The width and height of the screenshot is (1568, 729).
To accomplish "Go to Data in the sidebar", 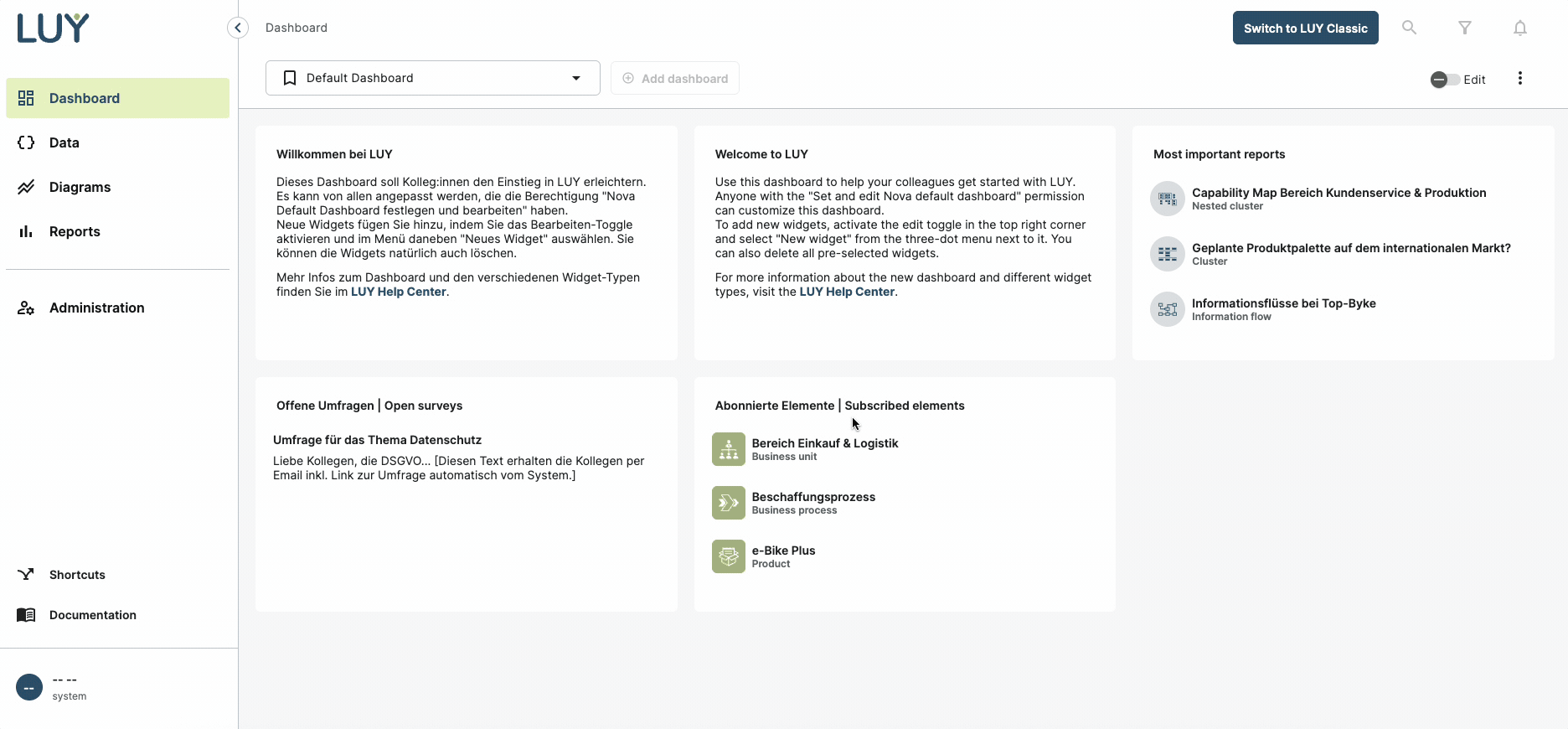I will coord(64,142).
